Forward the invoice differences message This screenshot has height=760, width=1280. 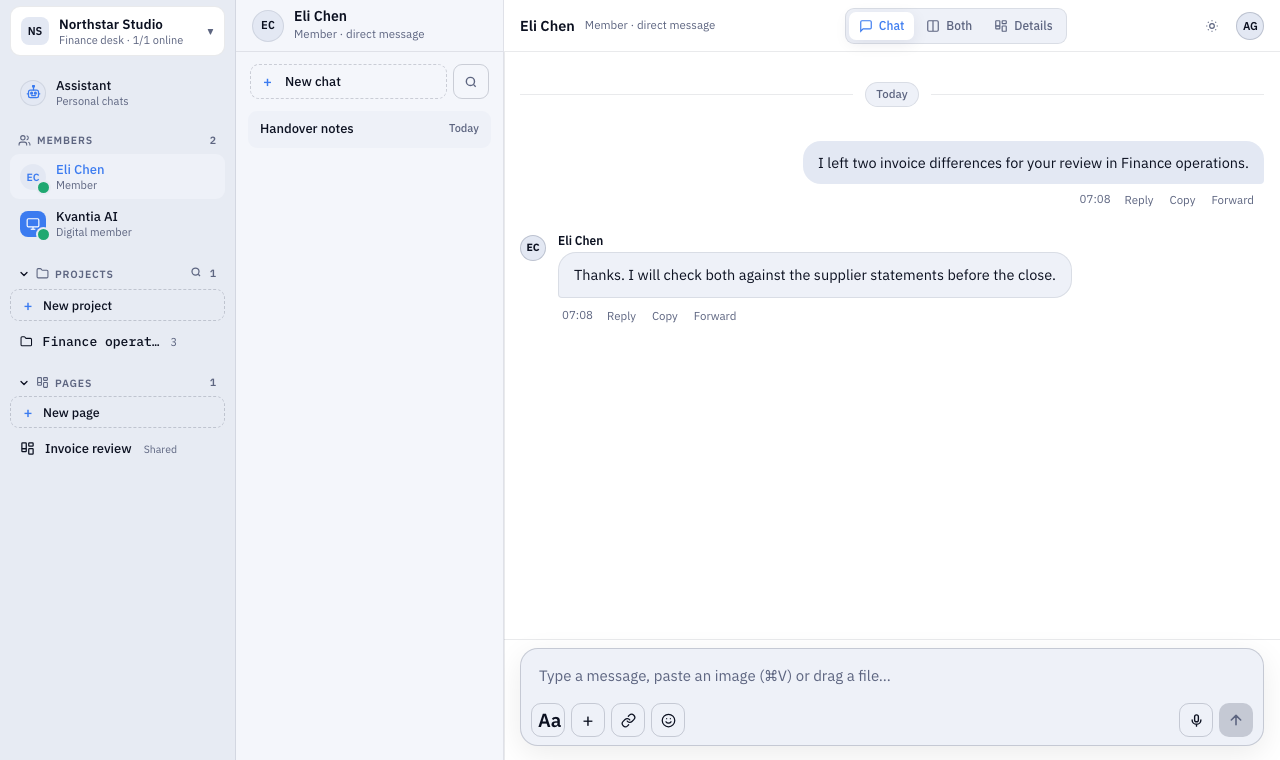point(1232,200)
